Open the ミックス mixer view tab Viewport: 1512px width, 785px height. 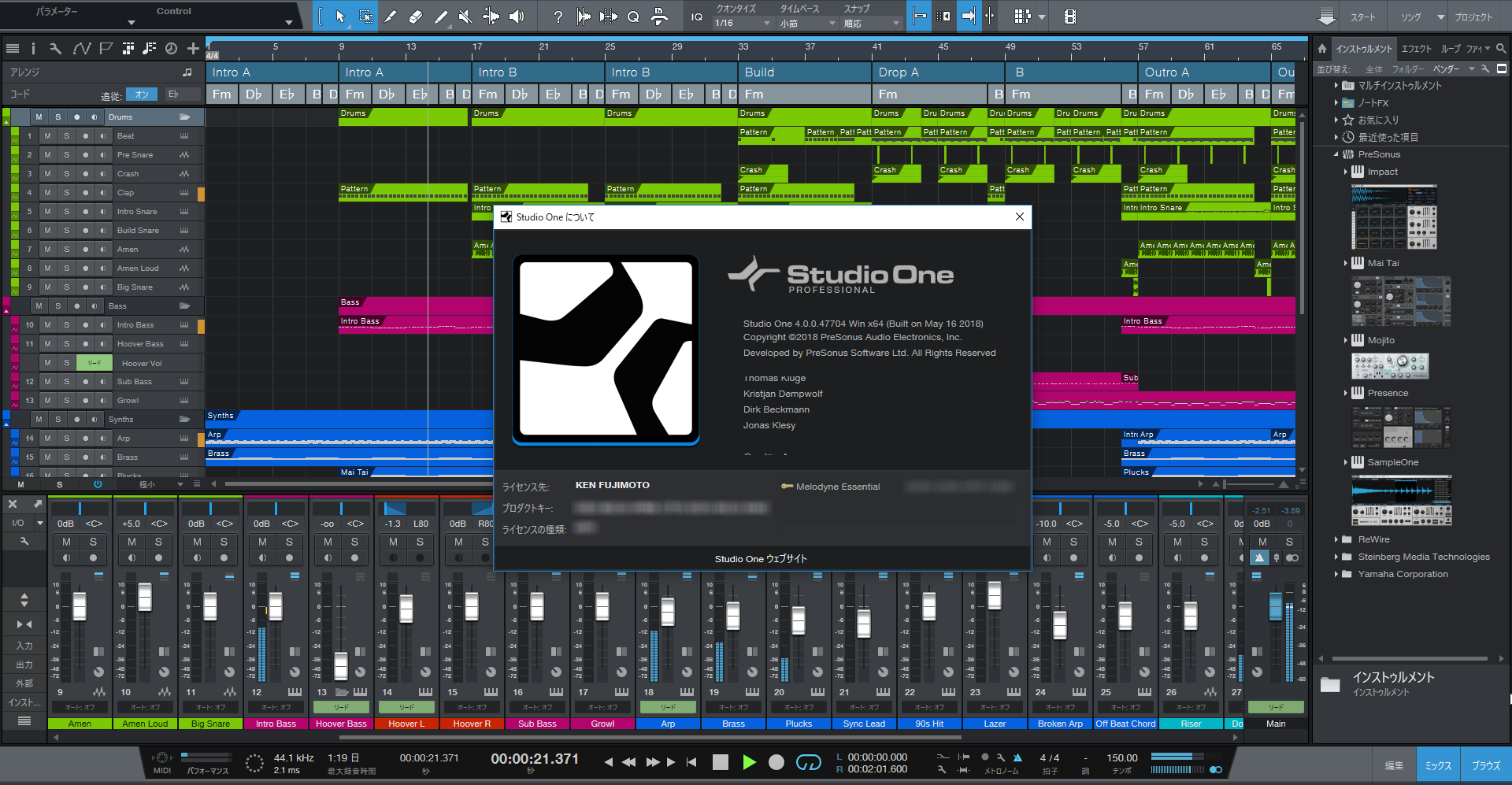click(1438, 765)
